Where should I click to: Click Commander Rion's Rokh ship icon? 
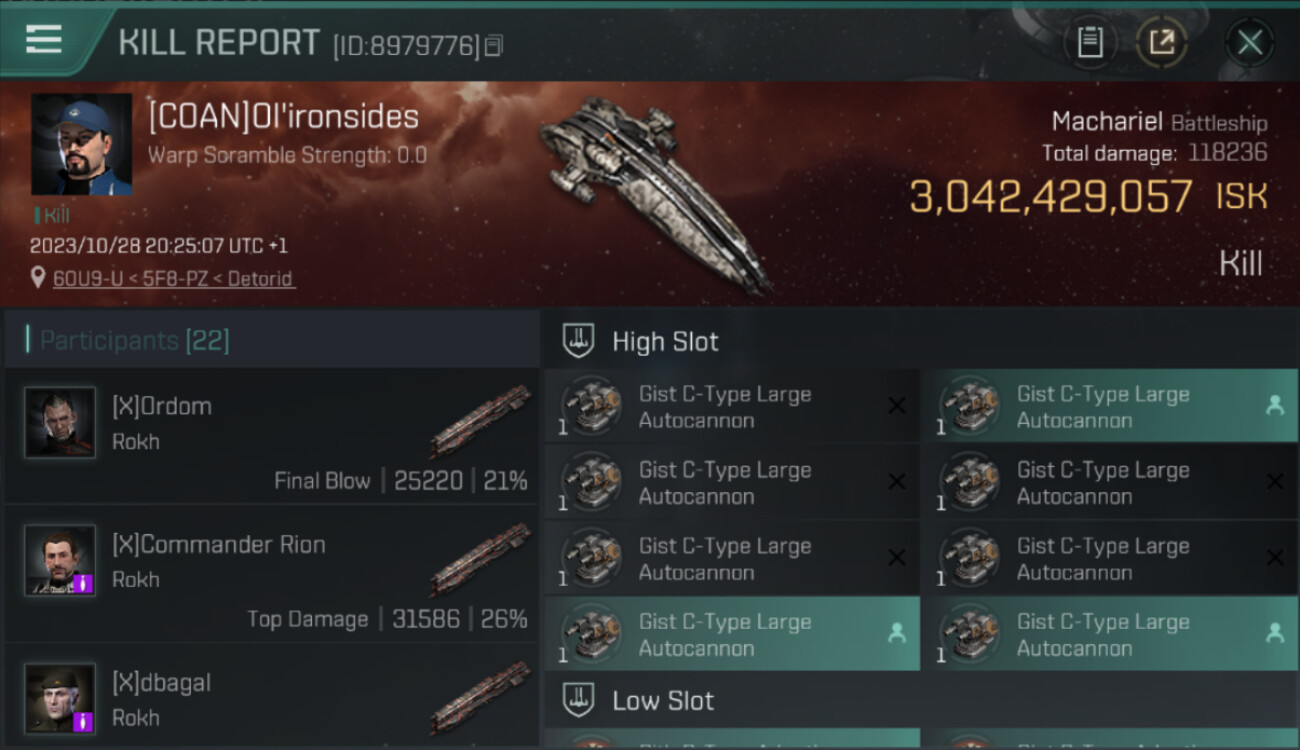480,558
